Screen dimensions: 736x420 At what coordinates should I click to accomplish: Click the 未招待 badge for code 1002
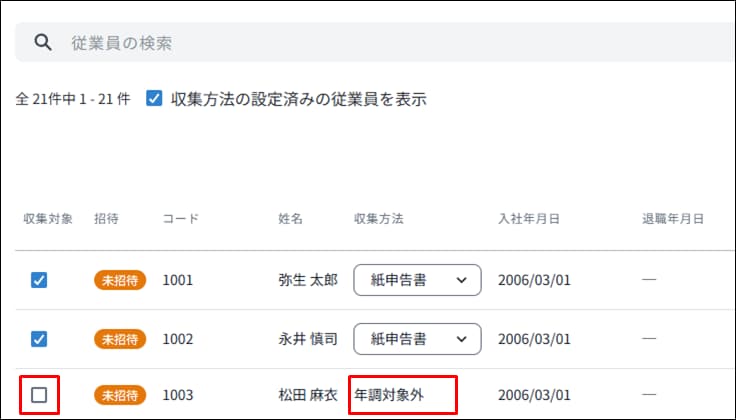point(120,338)
